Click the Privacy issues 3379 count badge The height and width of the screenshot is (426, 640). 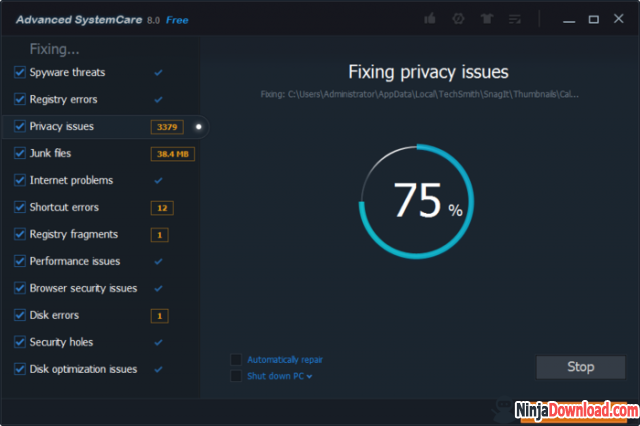coord(167,127)
